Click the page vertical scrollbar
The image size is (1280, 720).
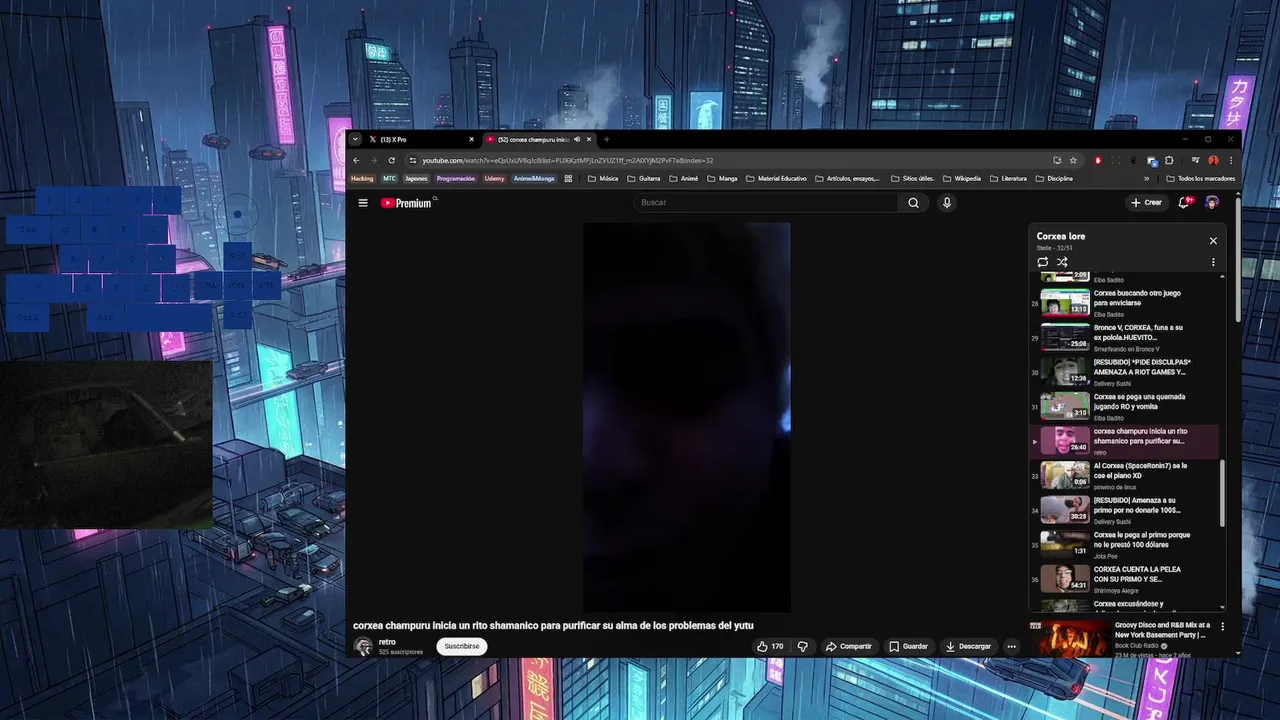[x=1238, y=260]
